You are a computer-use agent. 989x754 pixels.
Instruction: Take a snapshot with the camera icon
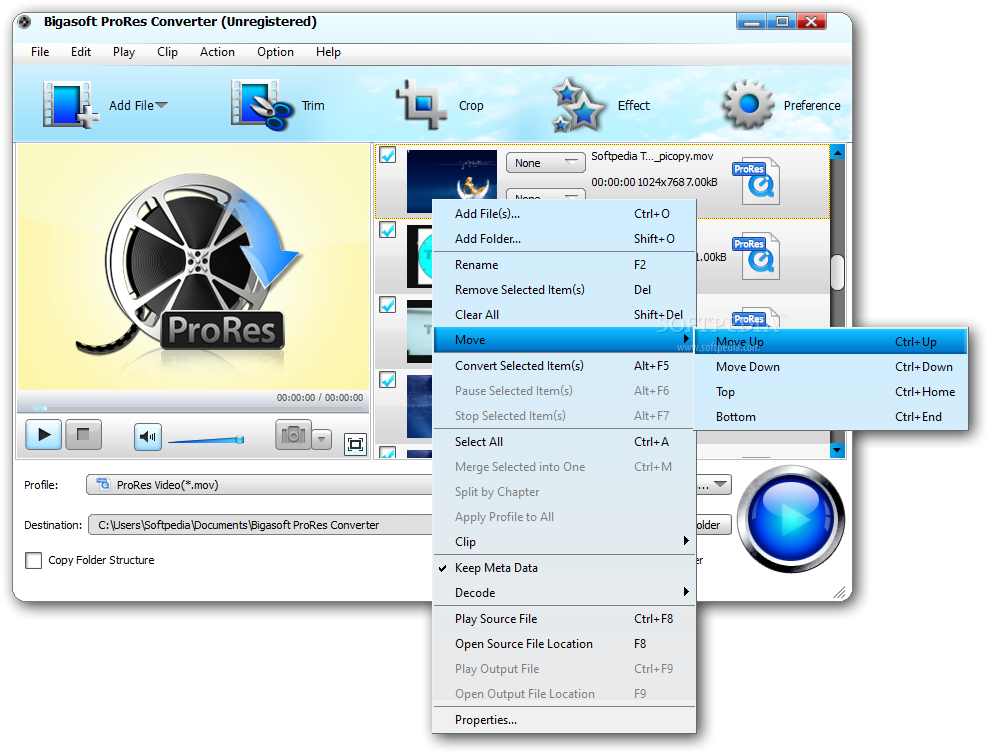(x=293, y=435)
